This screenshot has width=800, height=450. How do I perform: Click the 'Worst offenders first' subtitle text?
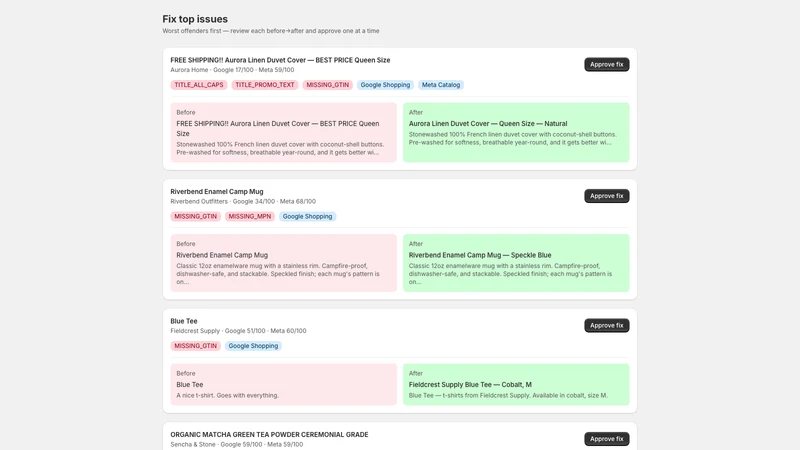(x=271, y=31)
